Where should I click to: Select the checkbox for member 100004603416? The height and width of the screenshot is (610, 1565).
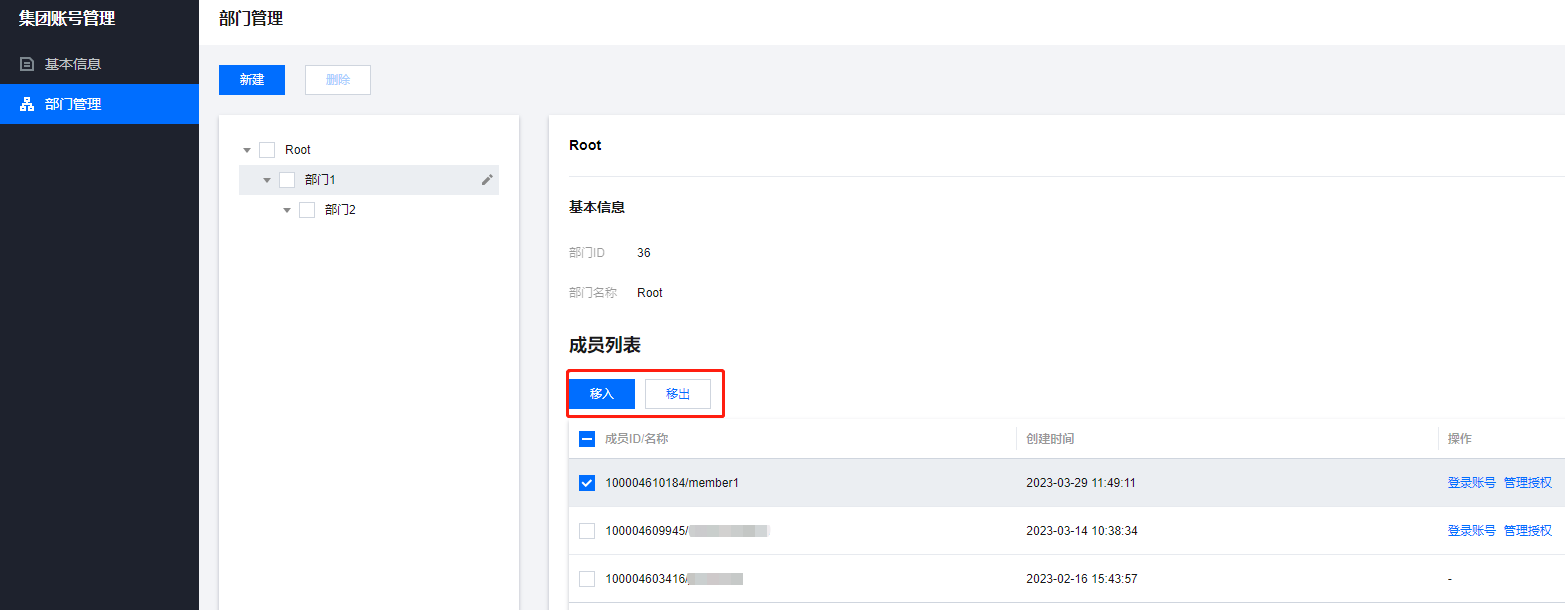tap(587, 579)
